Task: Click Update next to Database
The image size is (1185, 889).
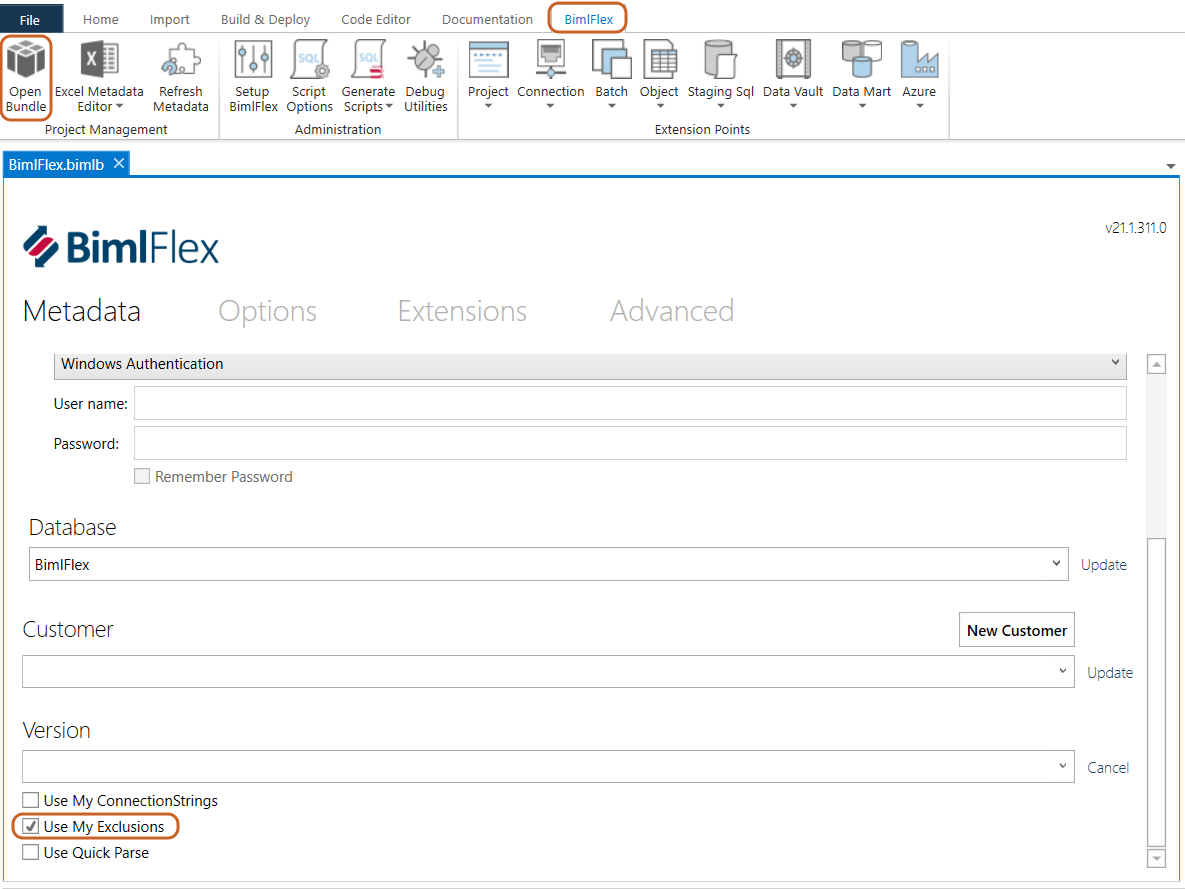Action: click(1103, 565)
